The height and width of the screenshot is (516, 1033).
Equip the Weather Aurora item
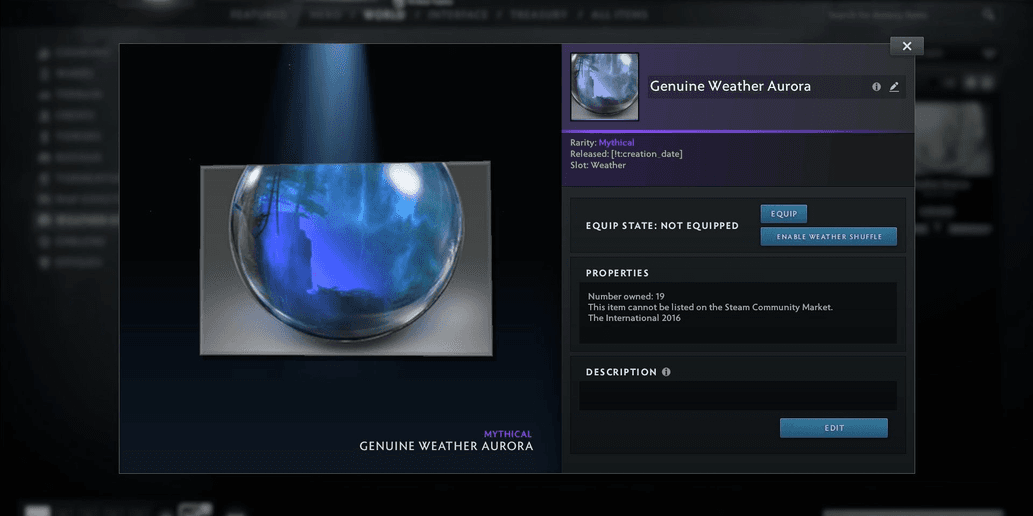coord(784,214)
